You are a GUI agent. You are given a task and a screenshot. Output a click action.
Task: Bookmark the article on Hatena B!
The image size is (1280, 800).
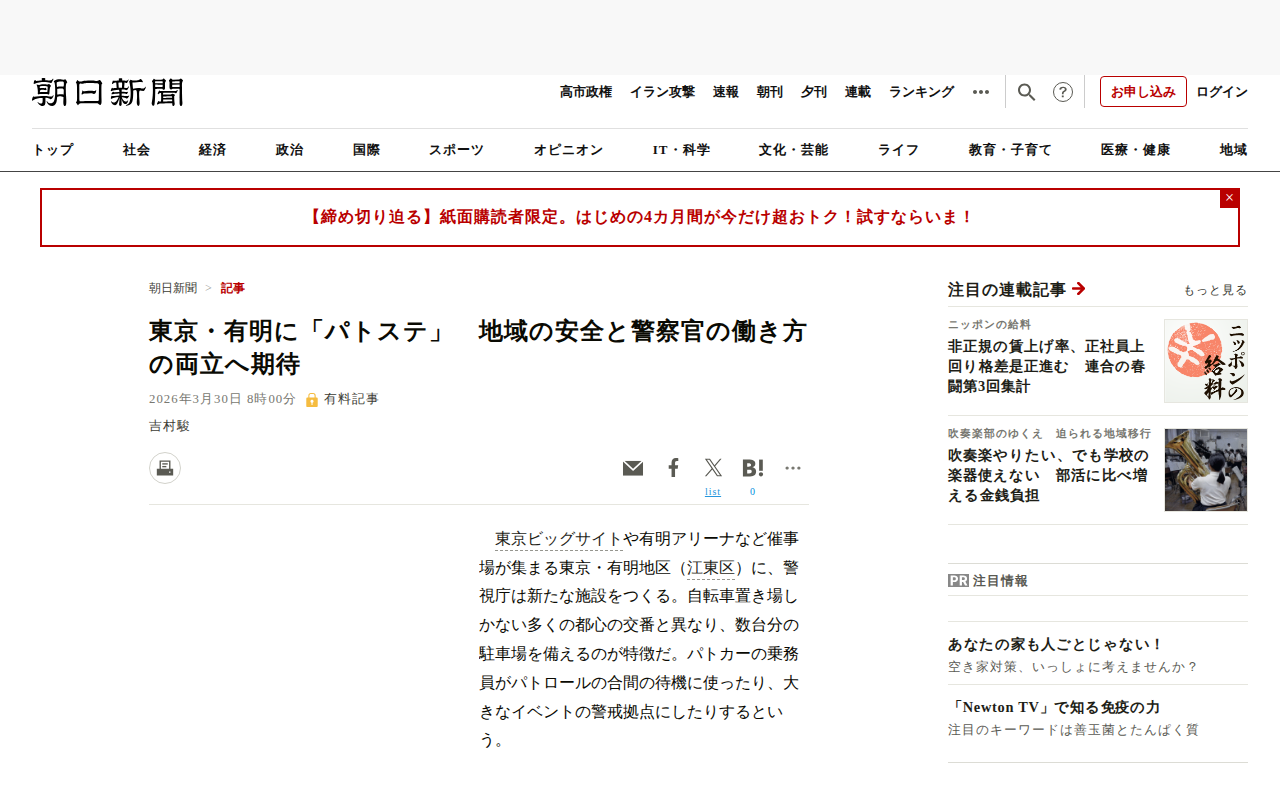[x=753, y=468]
